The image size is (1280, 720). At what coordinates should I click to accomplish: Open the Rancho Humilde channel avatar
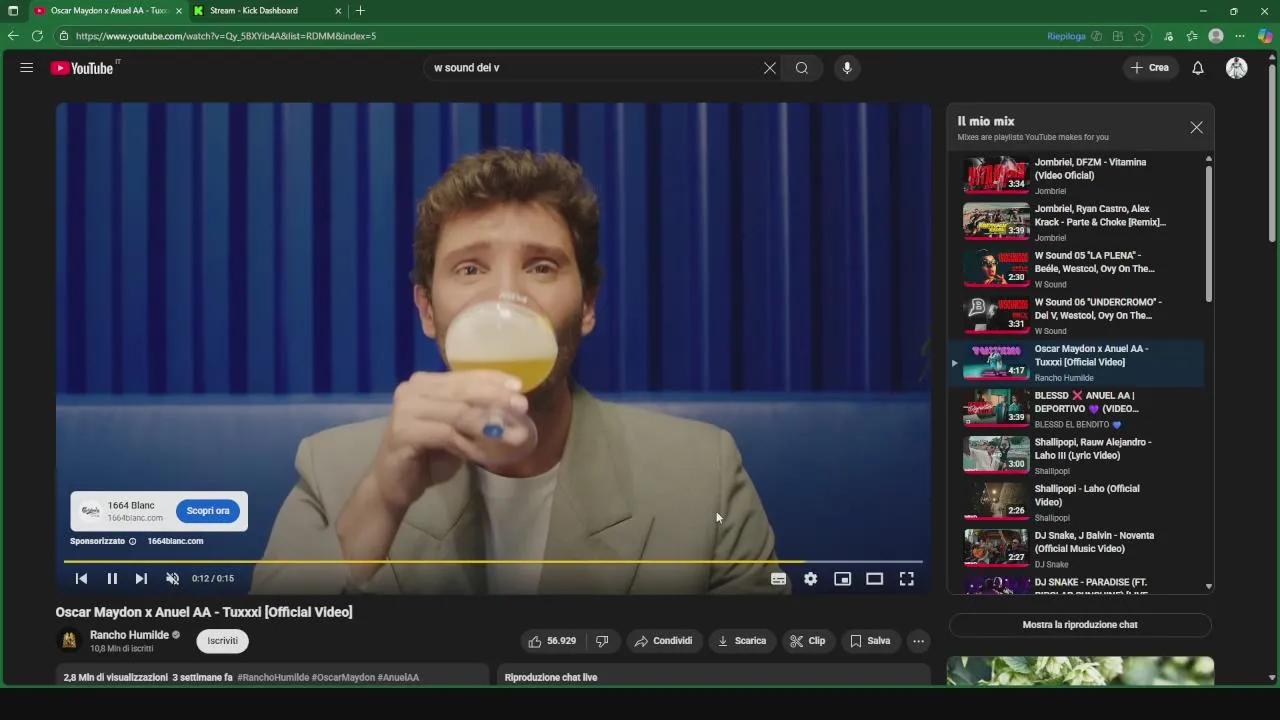(x=69, y=641)
